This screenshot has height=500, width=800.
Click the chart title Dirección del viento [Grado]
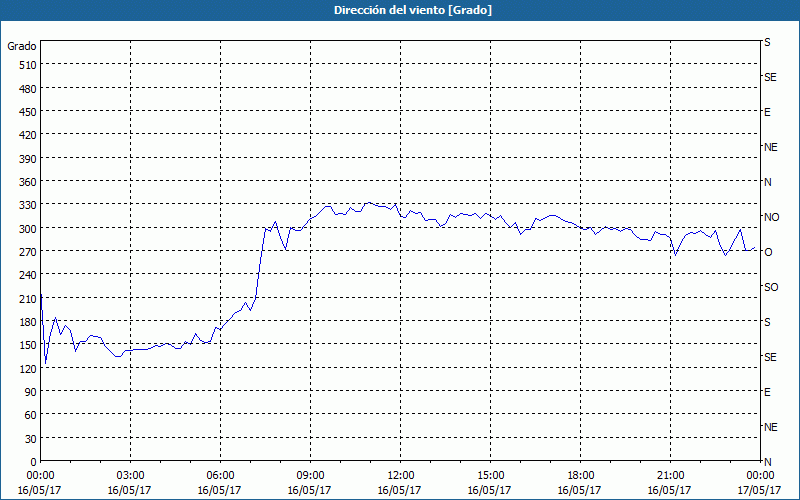click(413, 10)
